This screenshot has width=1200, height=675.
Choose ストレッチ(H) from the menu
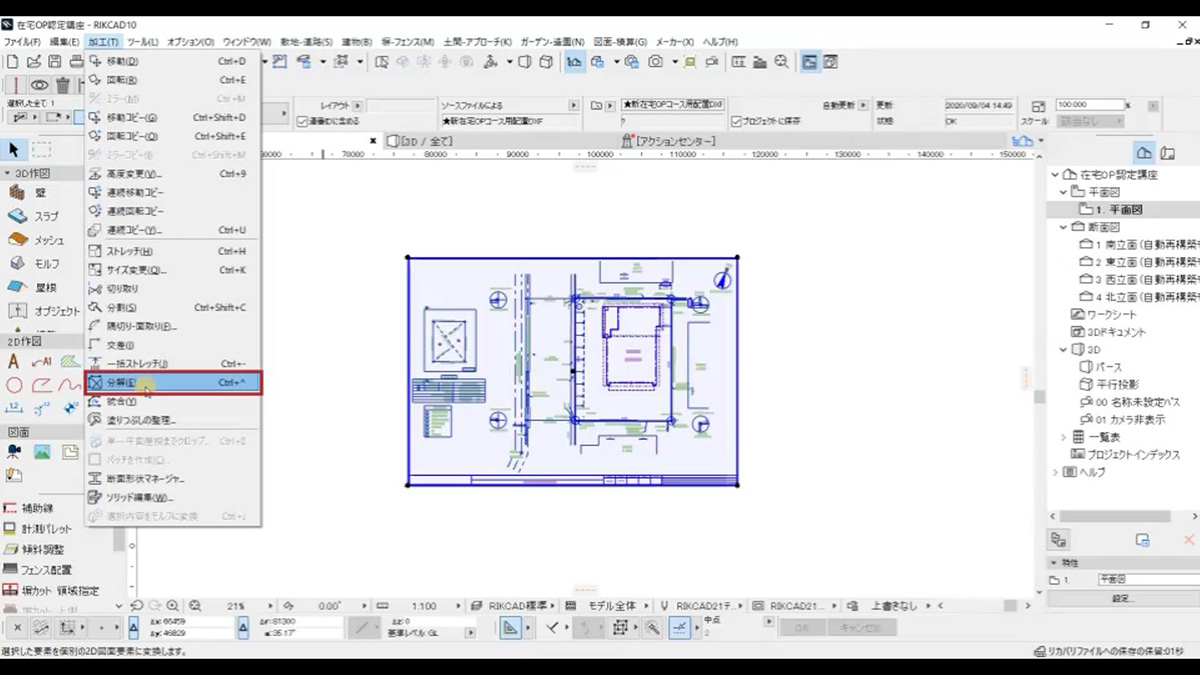point(173,252)
